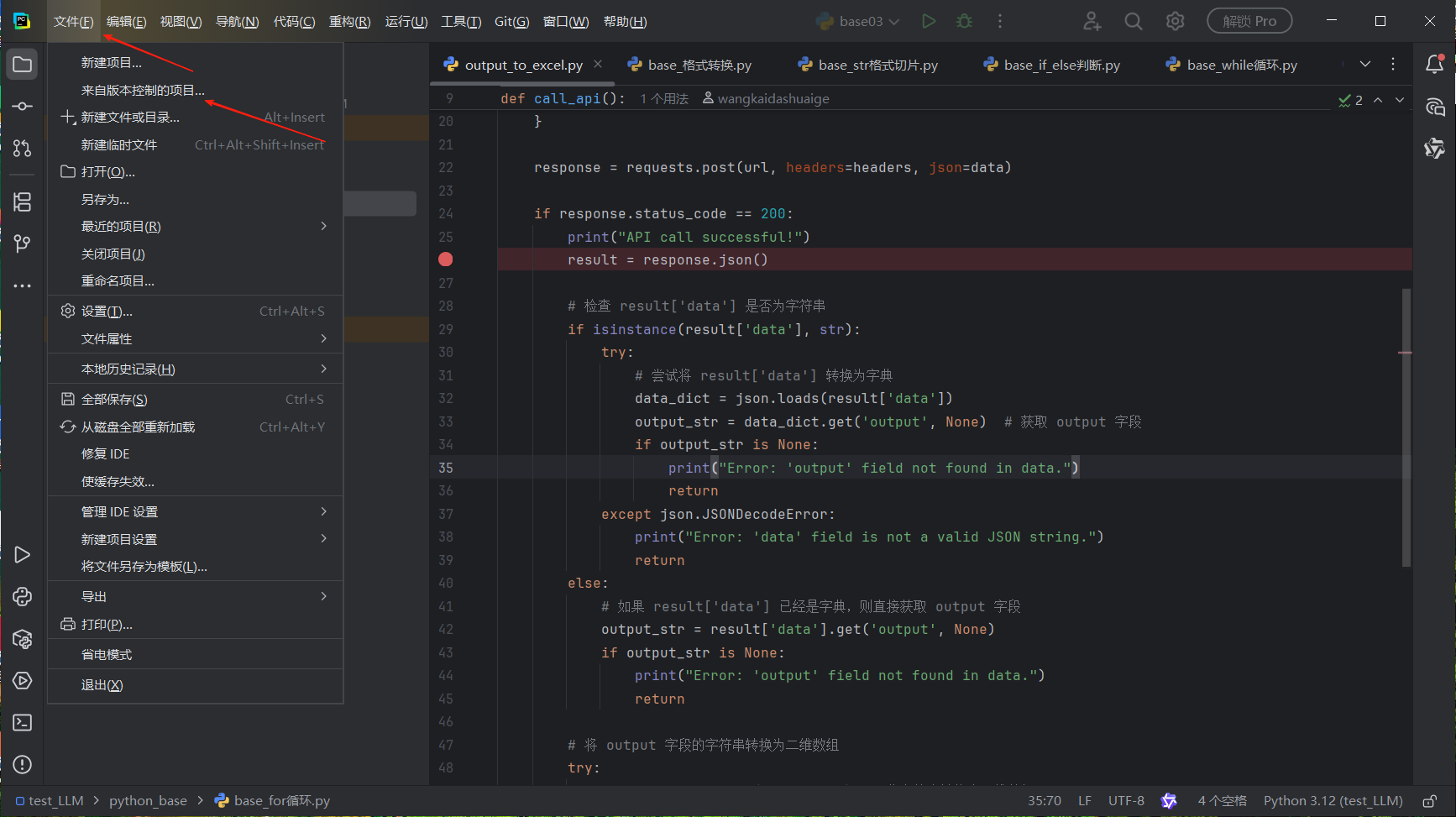Open the Code With Me icon
1456x817 pixels.
1092,21
